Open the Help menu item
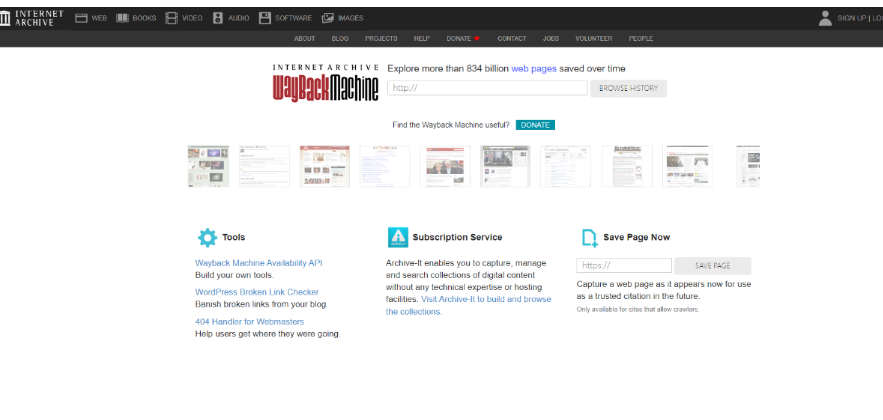Image resolution: width=883 pixels, height=420 pixels. (x=422, y=38)
